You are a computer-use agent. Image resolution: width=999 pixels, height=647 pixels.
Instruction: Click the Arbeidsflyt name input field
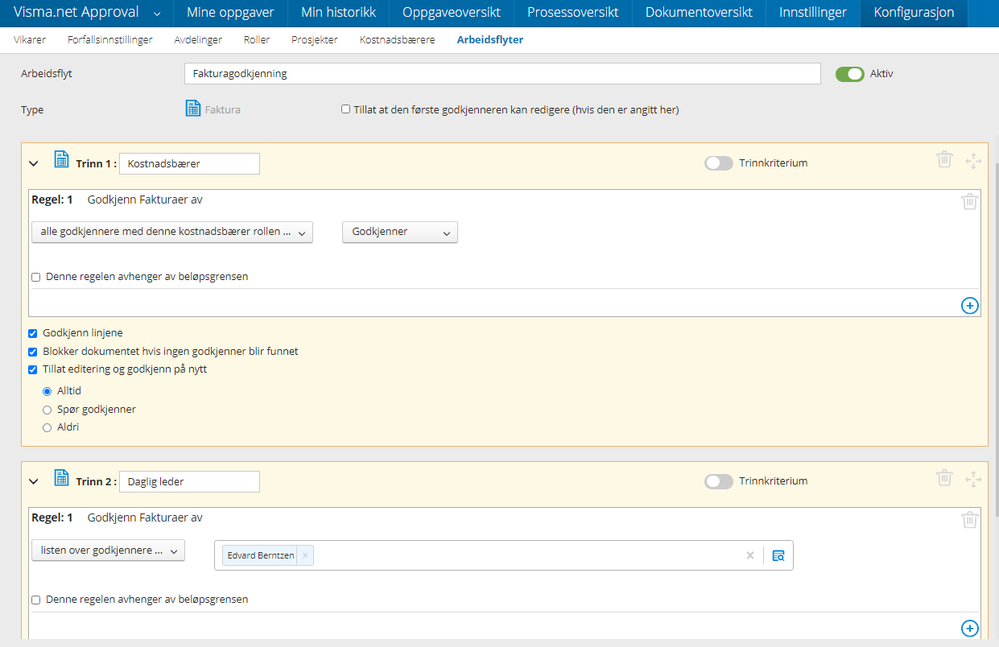(x=502, y=74)
